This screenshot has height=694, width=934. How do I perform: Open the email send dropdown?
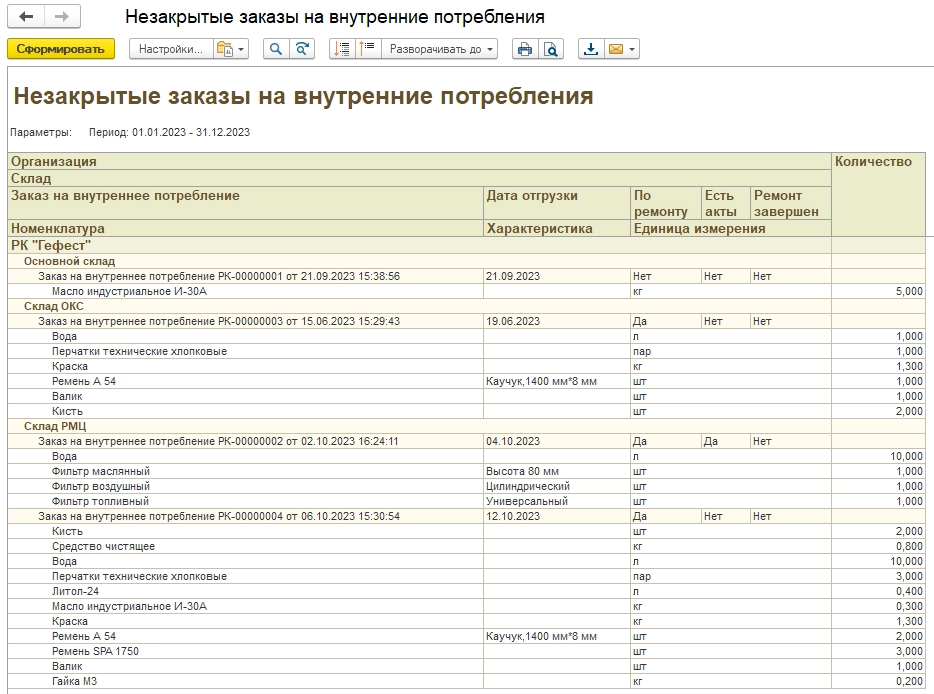tap(622, 49)
